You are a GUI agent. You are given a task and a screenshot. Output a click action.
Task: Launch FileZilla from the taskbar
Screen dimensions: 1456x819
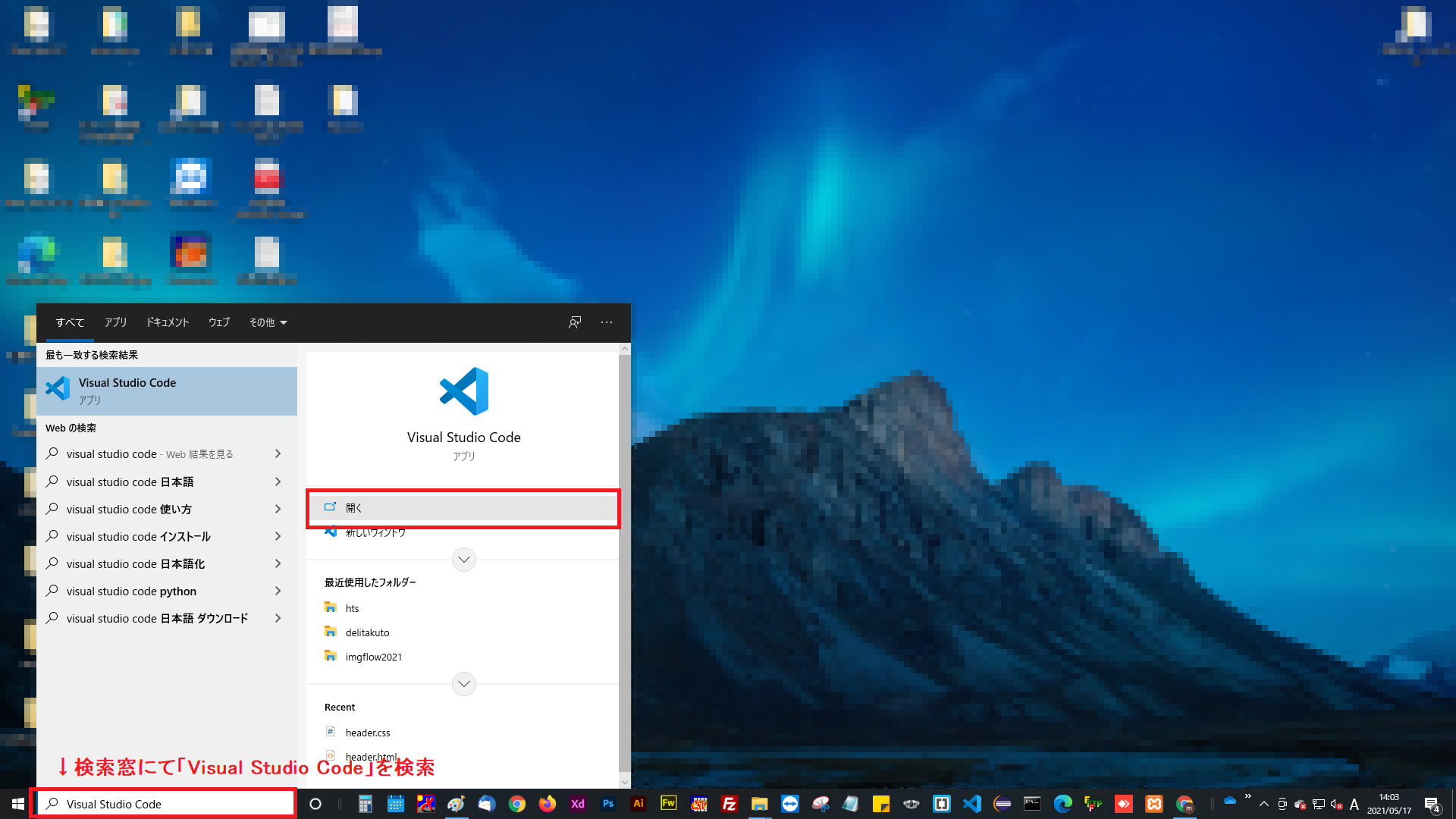tap(729, 804)
